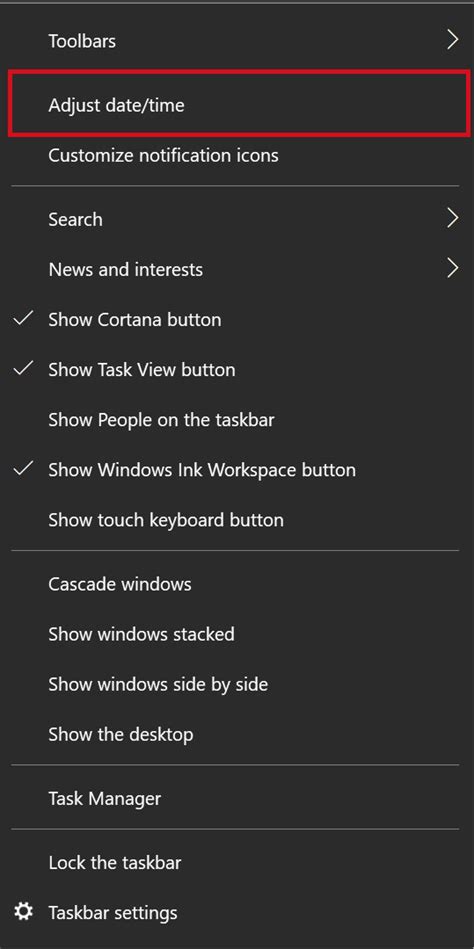Screen dimensions: 474x949
Task: Expand News and interests submenu arrow
Action: (x=453, y=268)
